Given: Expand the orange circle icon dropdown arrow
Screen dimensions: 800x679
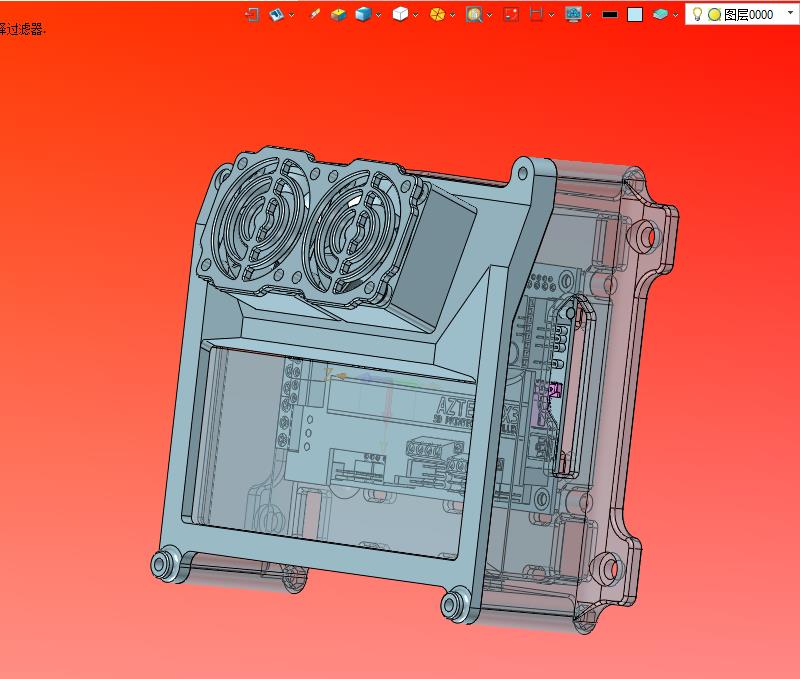Looking at the screenshot, I should [x=452, y=15].
